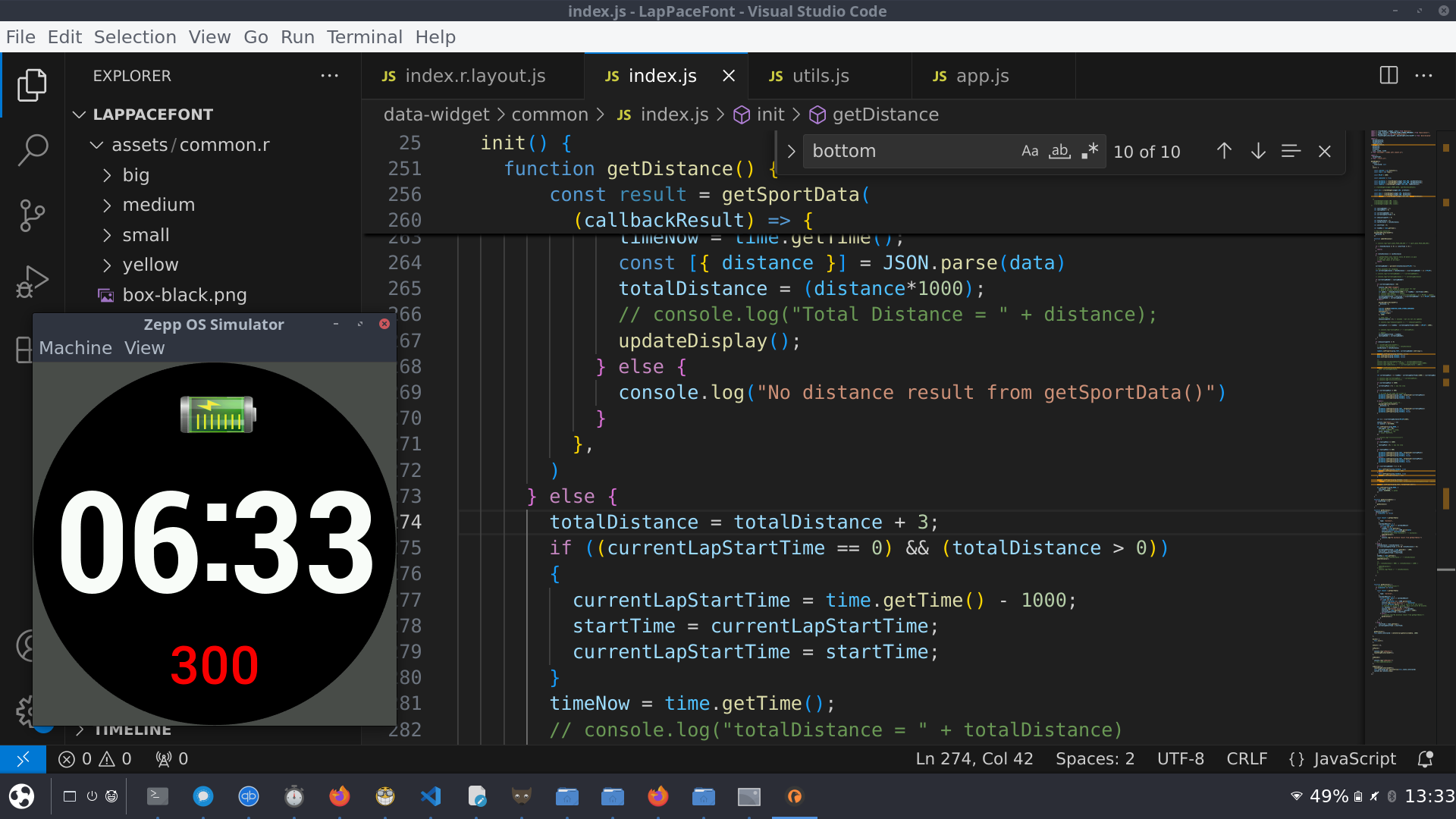
Task: Toggle Use Regular Expression option
Action: tap(1090, 151)
